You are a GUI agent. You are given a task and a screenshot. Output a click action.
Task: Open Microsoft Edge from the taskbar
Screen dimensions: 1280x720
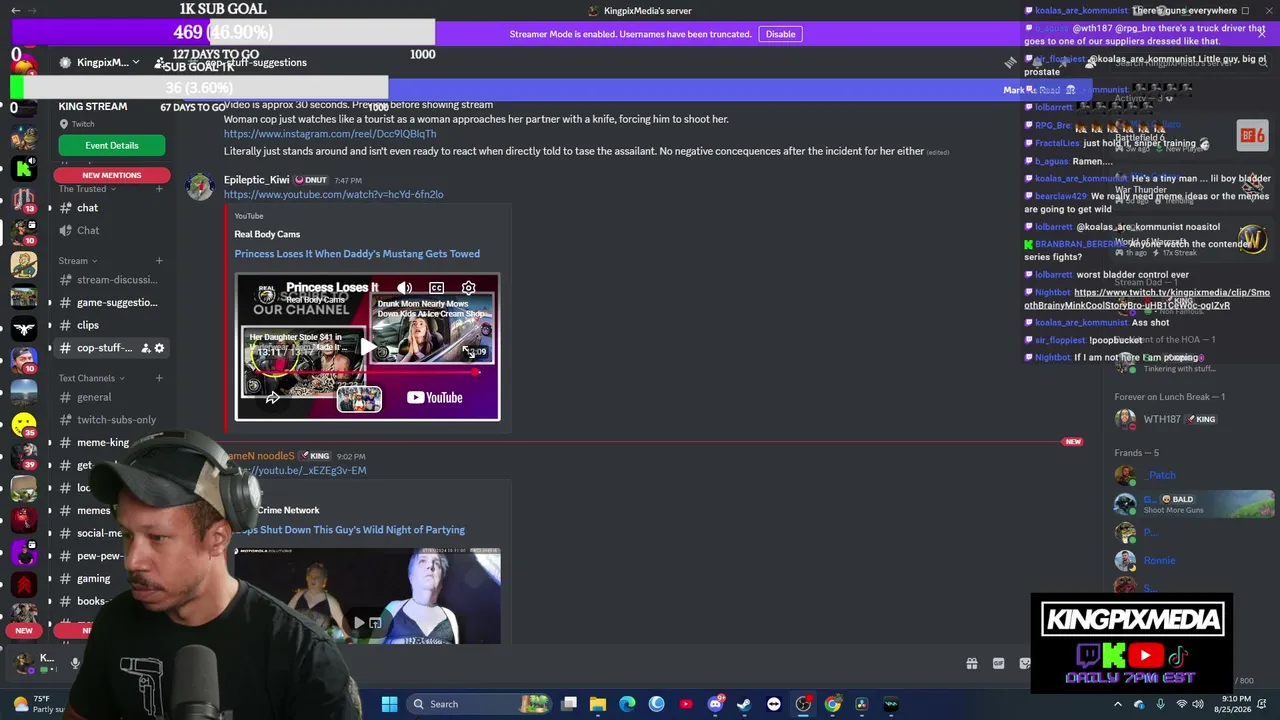coord(627,704)
